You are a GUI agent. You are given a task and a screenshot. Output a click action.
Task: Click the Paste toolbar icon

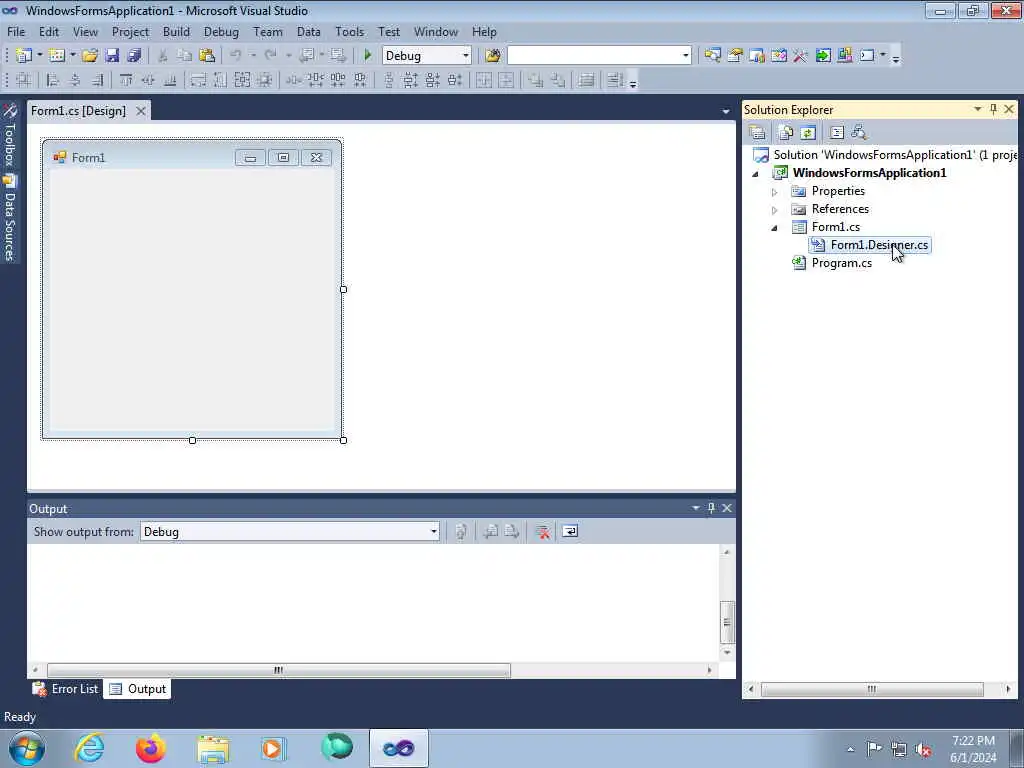[206, 56]
